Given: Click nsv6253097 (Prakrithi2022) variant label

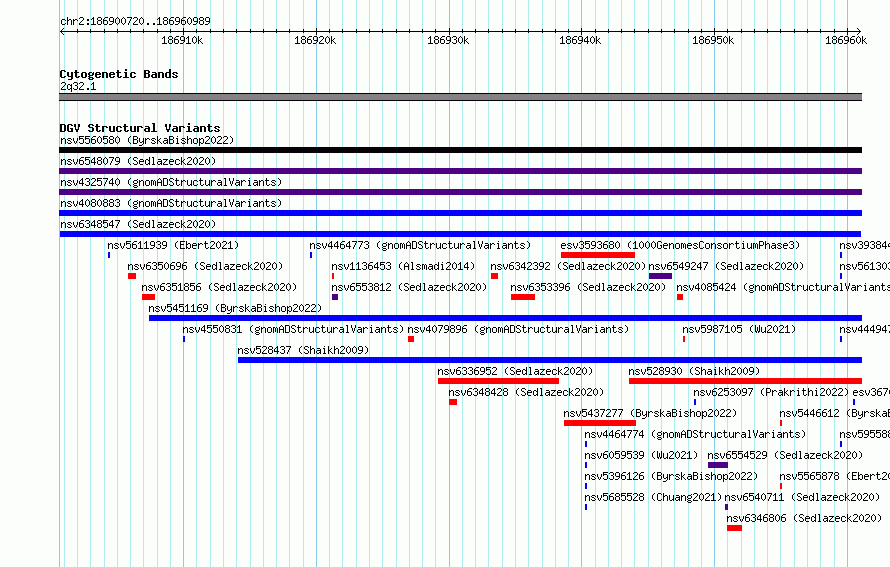Looking at the screenshot, I should (771, 392).
